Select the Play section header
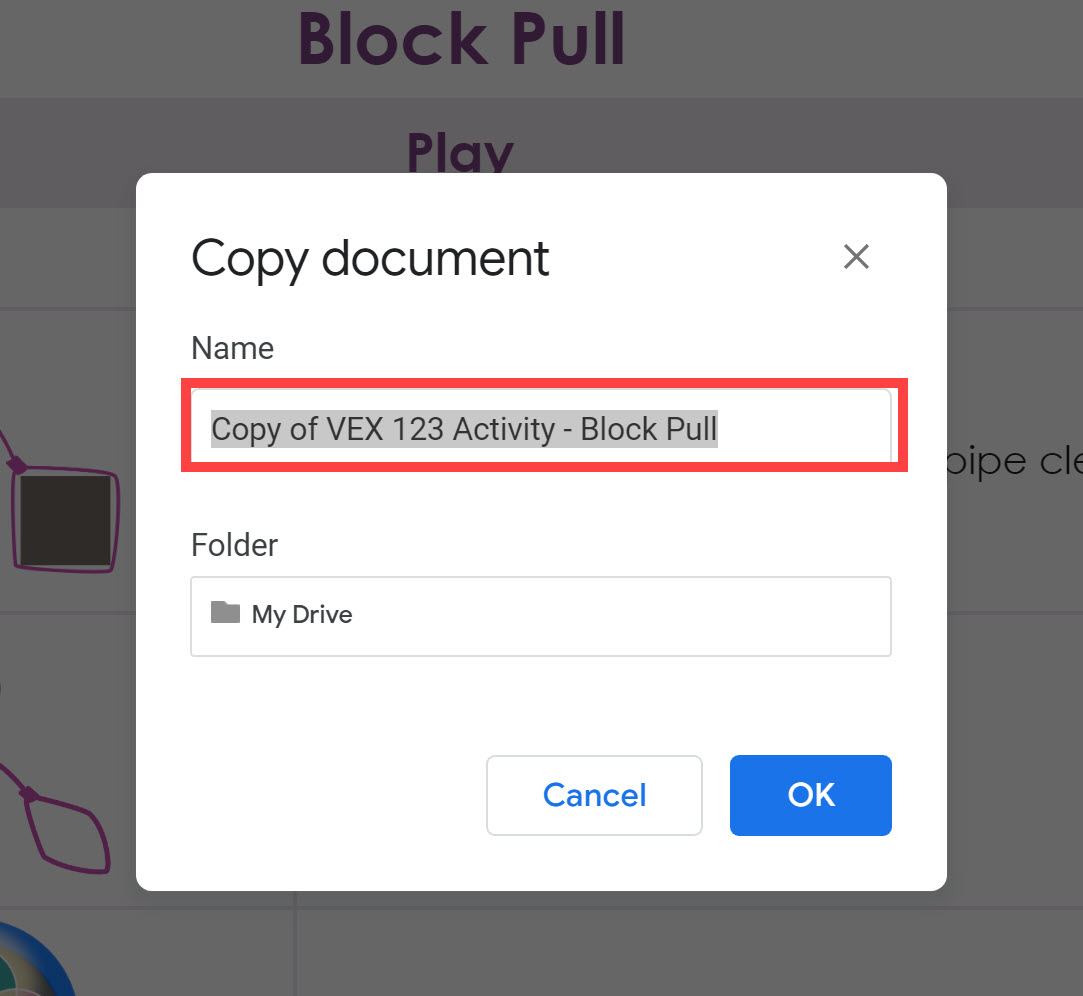 [x=460, y=152]
